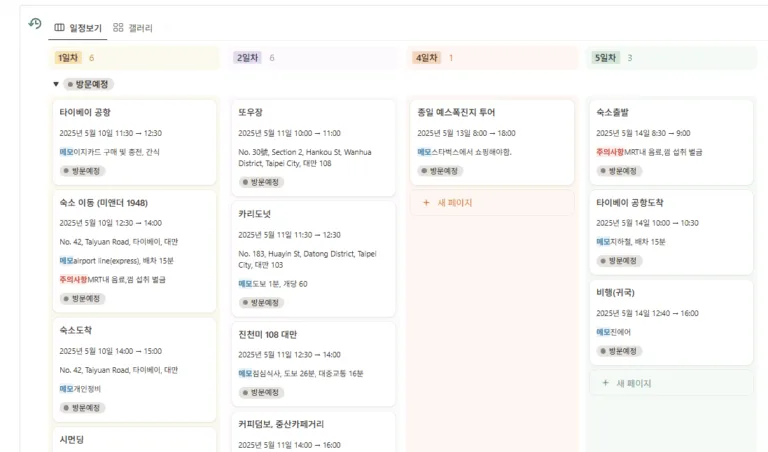Viewport: 768px width, 452px height.
Task: Click the history icon at top left
Action: coord(34,24)
